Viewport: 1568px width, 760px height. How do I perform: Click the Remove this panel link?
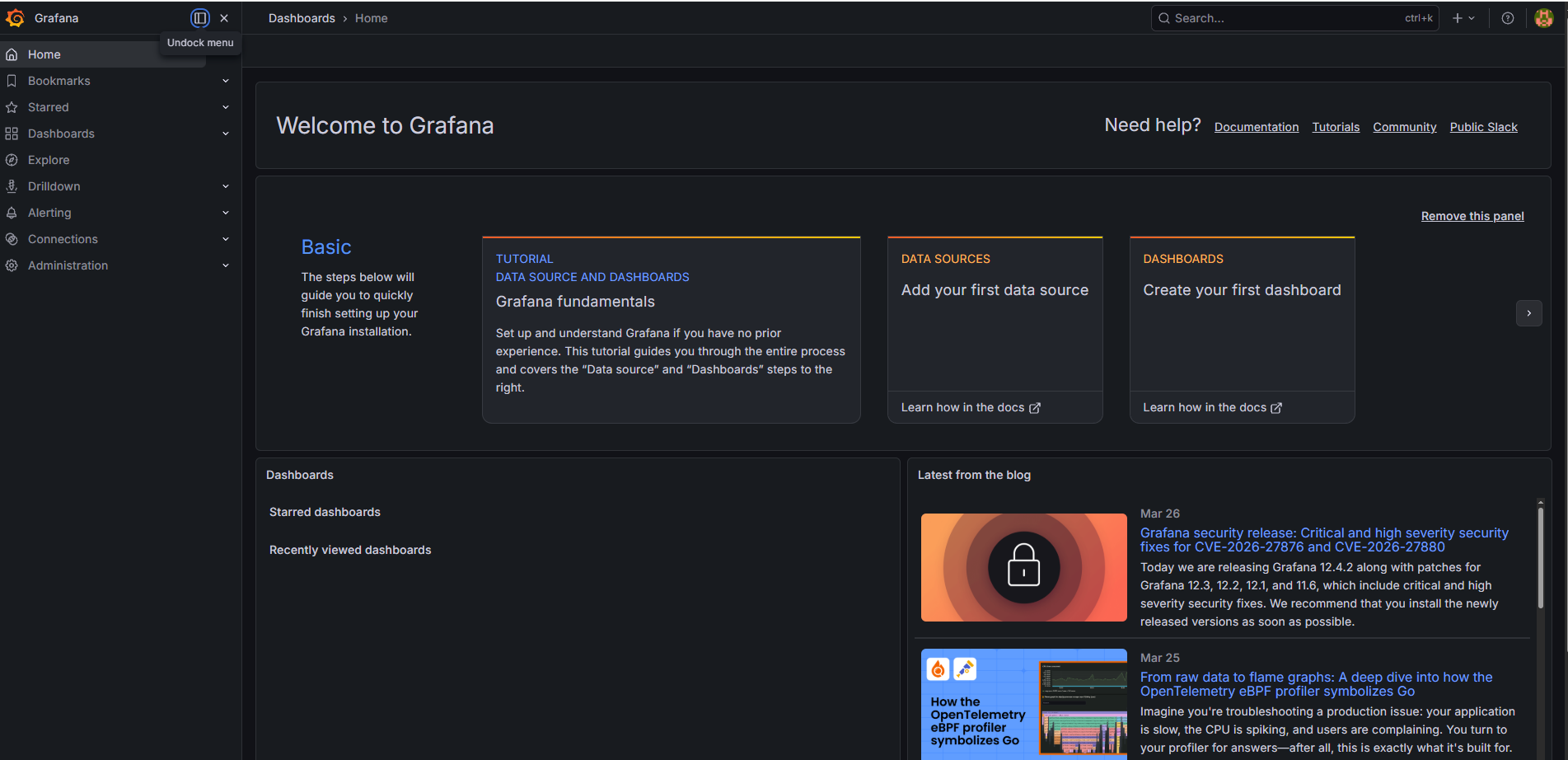click(x=1472, y=215)
